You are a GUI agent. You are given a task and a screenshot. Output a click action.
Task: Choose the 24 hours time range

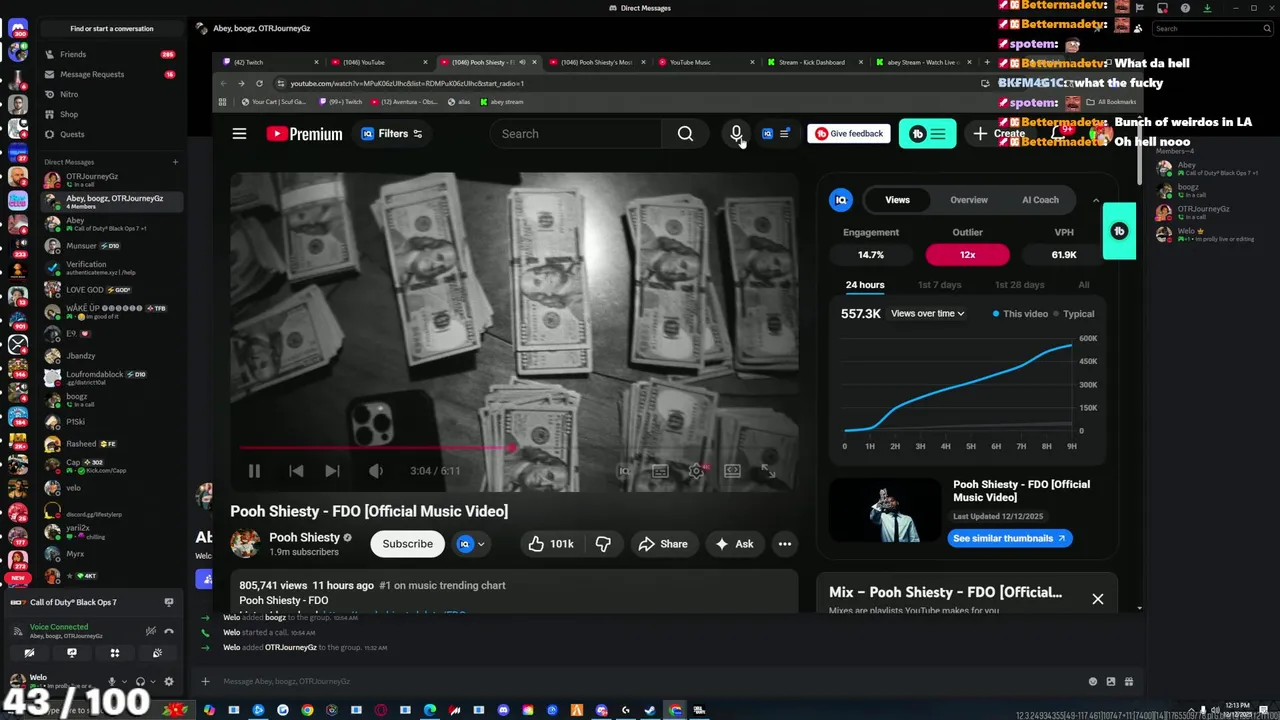point(865,285)
